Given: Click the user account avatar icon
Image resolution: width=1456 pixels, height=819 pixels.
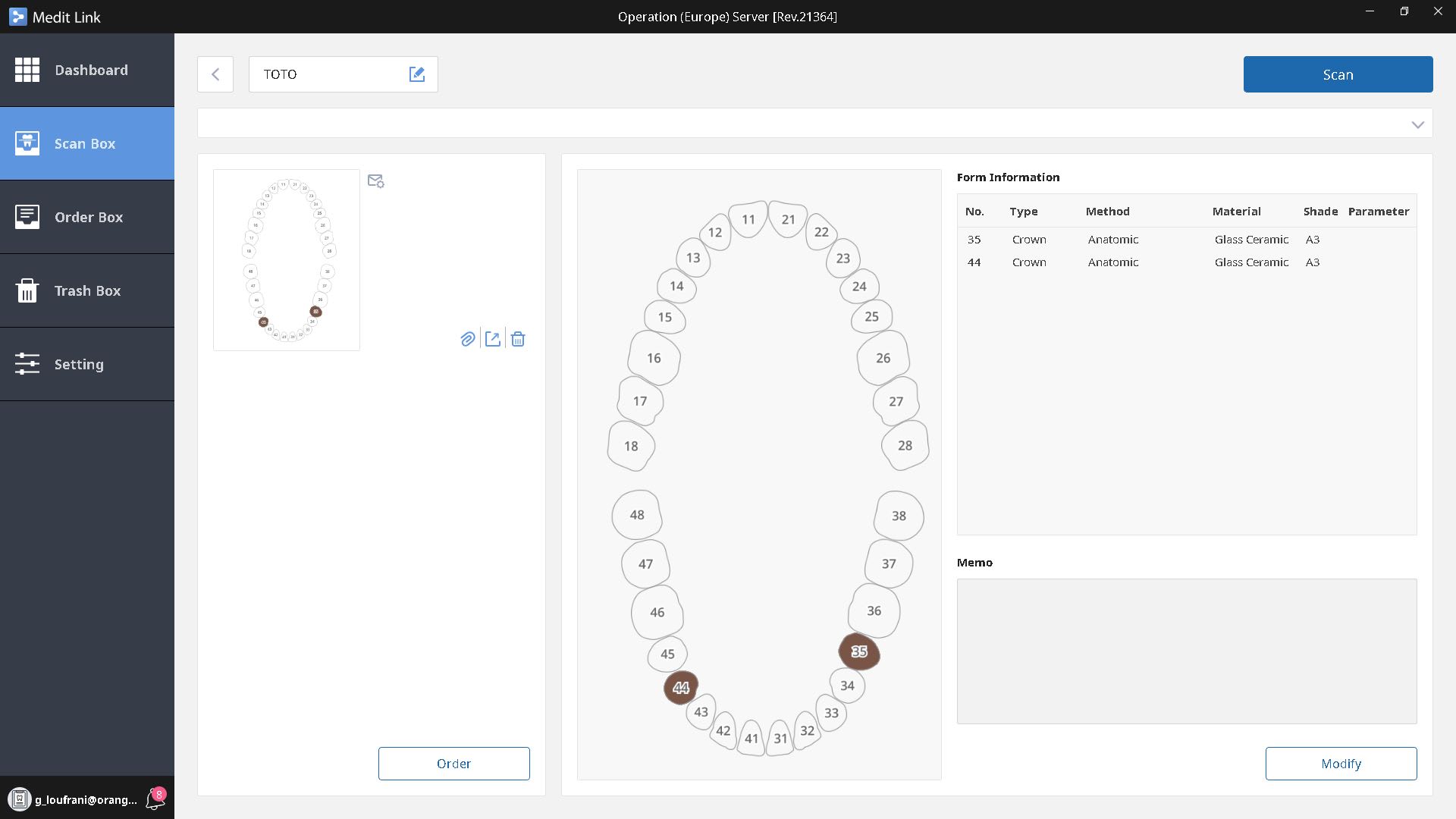Looking at the screenshot, I should [x=20, y=799].
